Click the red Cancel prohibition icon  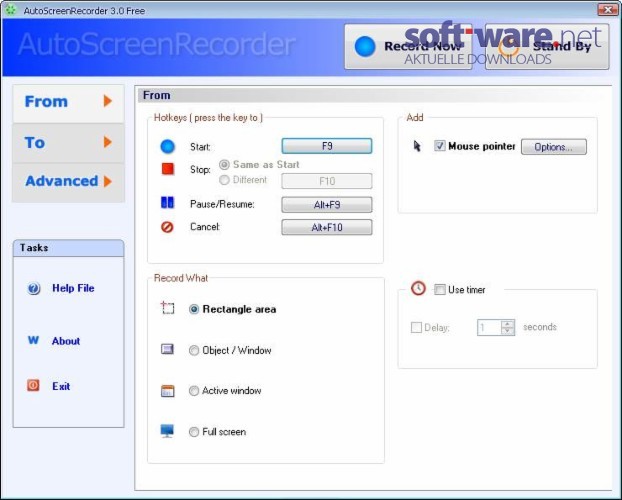pos(167,227)
